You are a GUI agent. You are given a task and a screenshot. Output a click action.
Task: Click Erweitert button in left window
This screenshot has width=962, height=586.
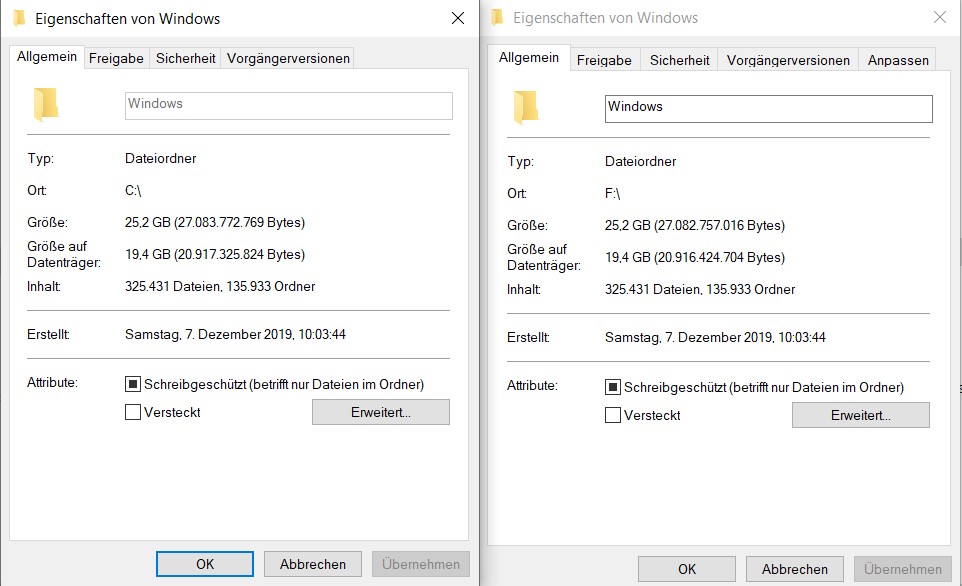(380, 412)
